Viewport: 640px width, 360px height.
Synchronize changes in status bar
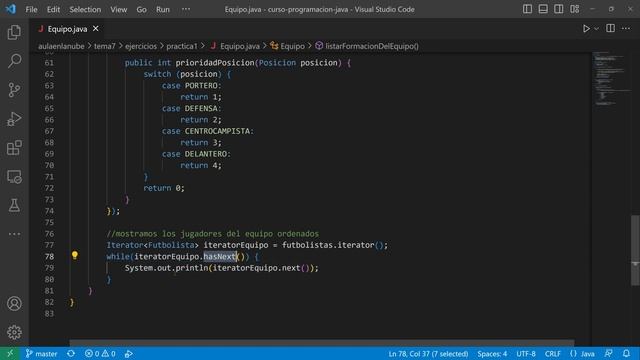click(71, 353)
